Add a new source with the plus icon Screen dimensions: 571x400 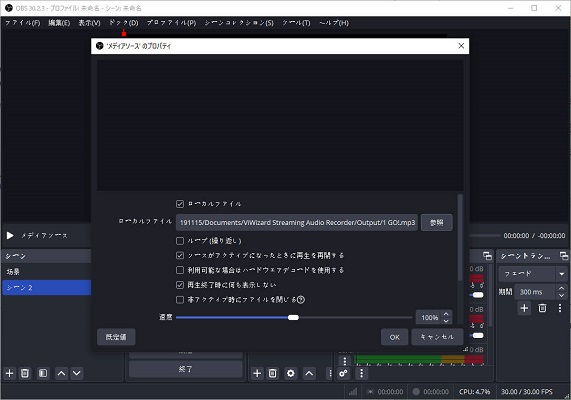257,373
